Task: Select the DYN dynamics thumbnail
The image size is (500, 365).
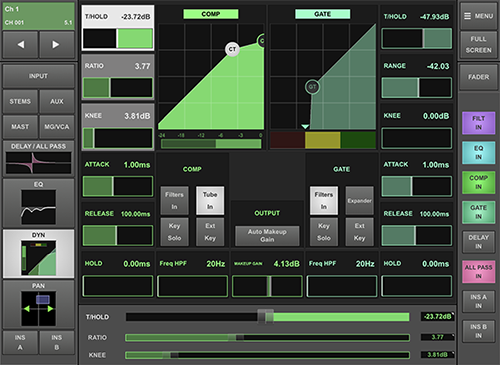Action: coord(39,254)
